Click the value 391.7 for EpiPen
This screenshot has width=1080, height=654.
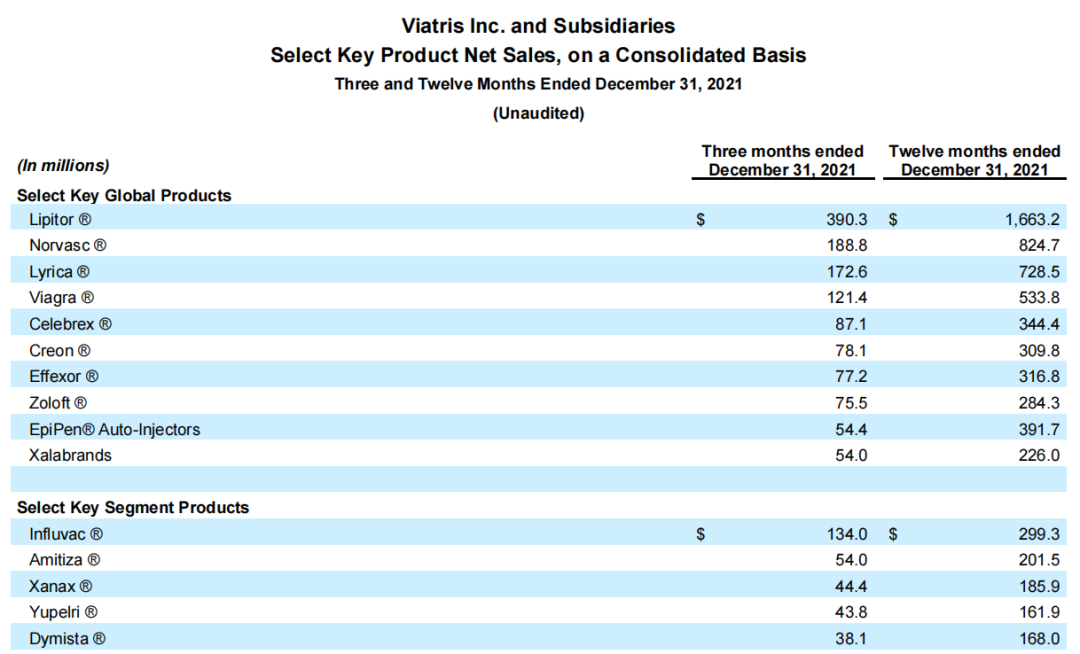[x=1039, y=430]
